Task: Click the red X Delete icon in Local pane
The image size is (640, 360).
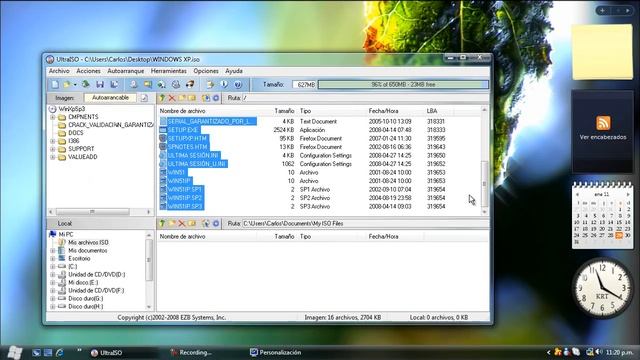Action: pos(182,223)
